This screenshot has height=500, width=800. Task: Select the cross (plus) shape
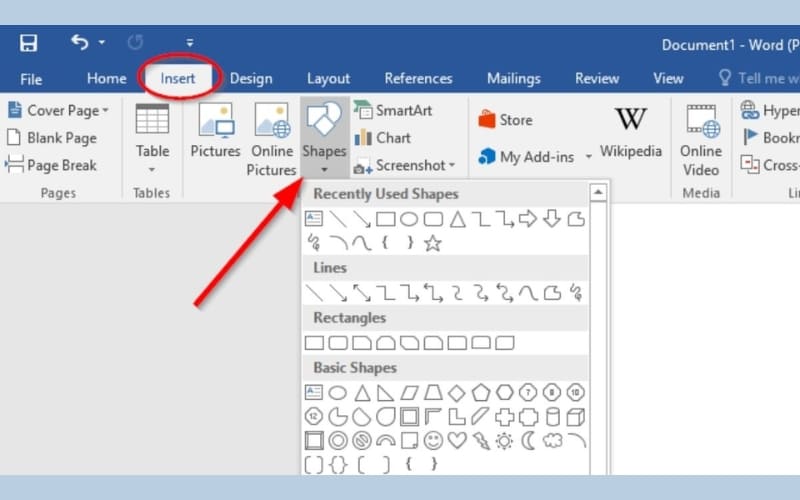pos(505,417)
